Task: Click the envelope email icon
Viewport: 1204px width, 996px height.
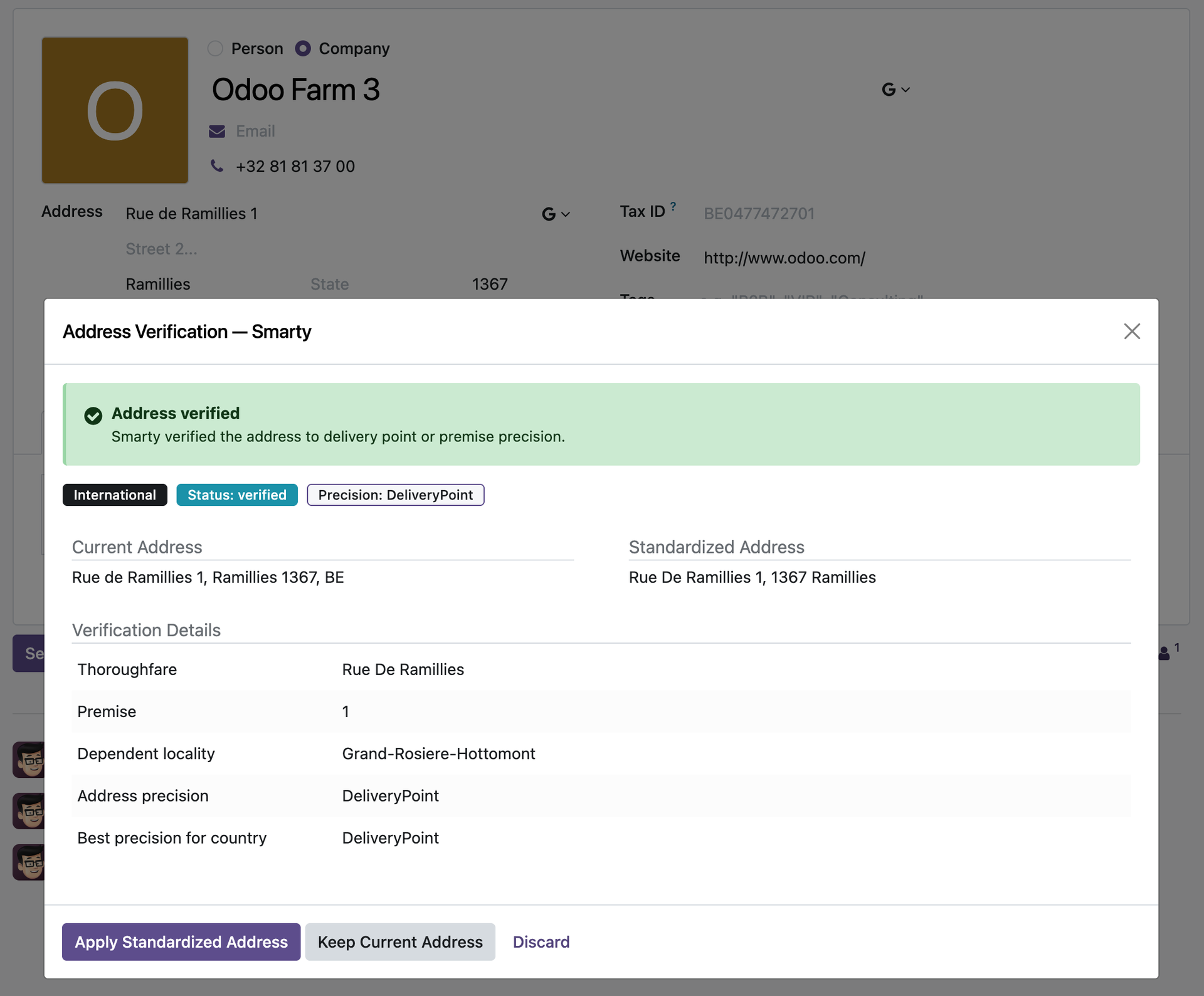Action: click(x=217, y=131)
